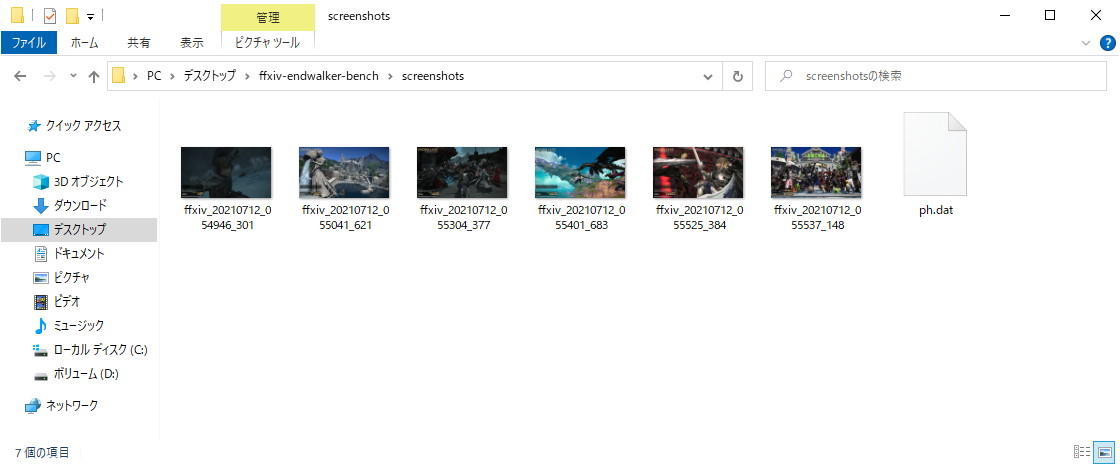Open ピクチャ in the sidebar
The image size is (1120, 465).
coord(61,278)
